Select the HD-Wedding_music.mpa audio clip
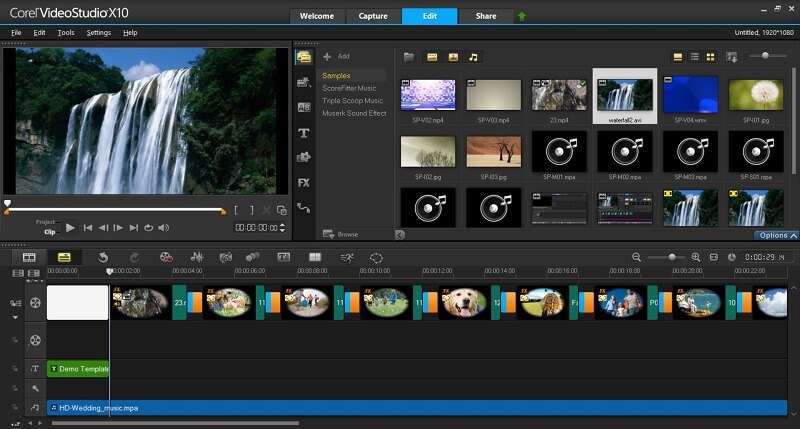The width and height of the screenshot is (800, 429). tap(417, 408)
